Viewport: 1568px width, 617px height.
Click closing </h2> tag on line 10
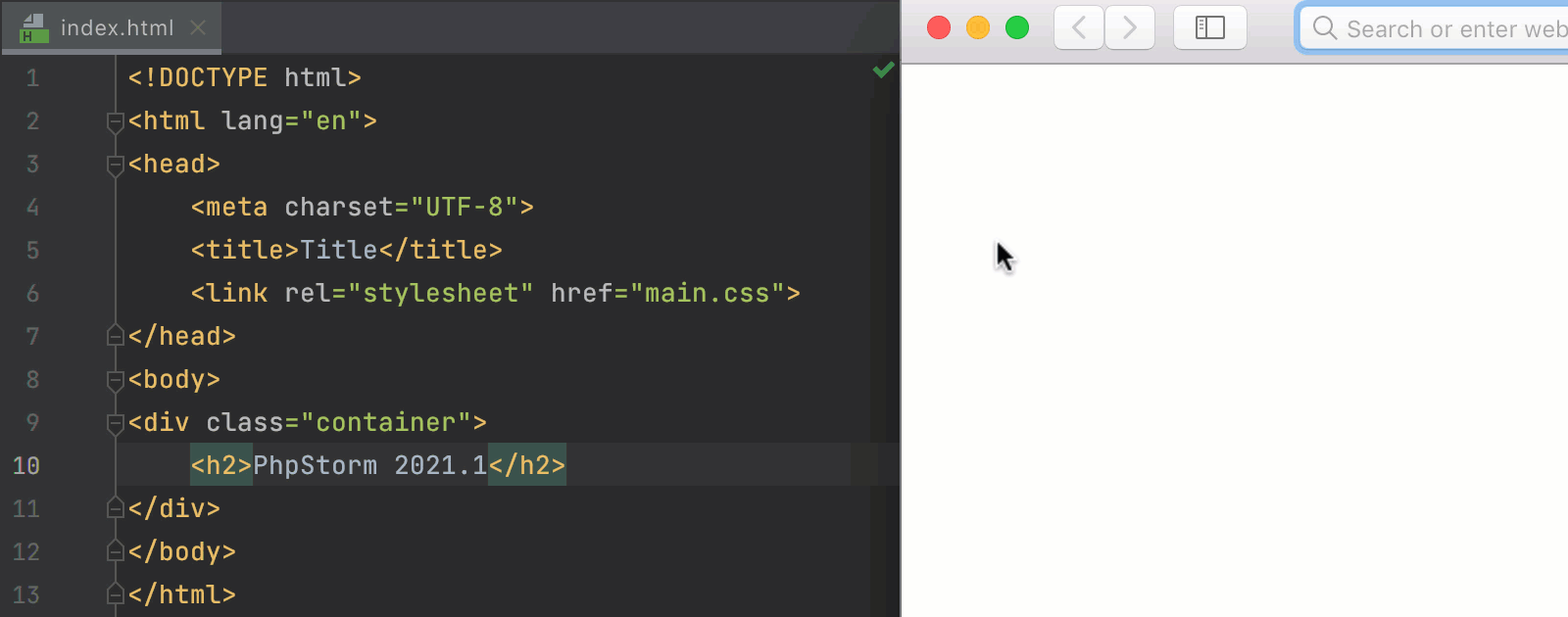[x=527, y=465]
